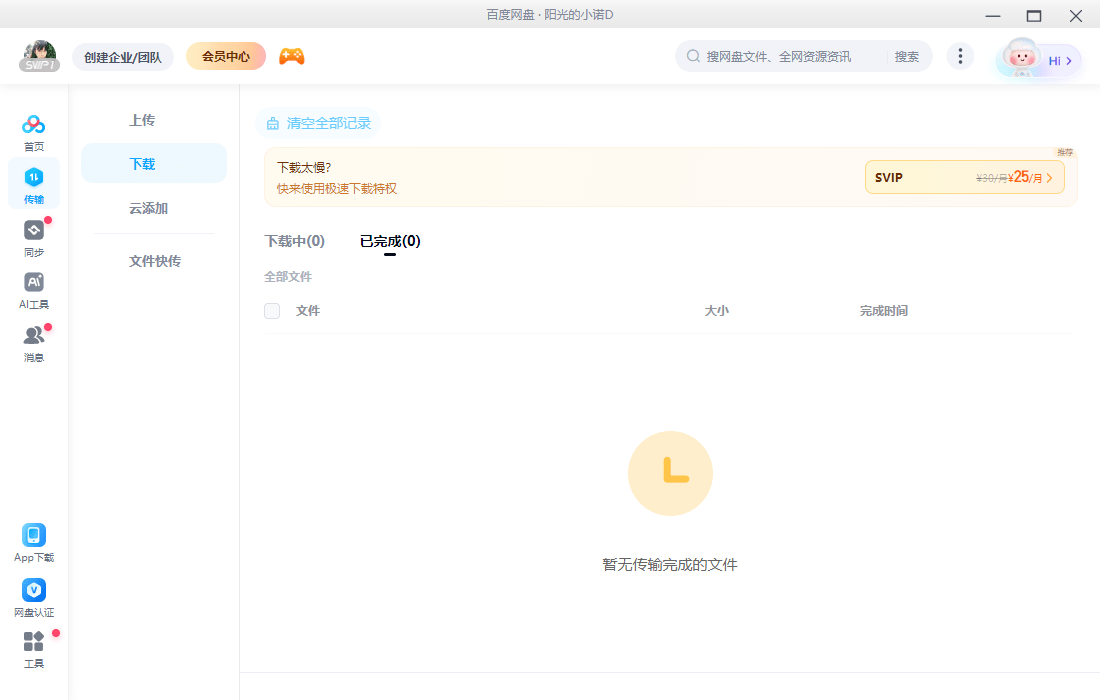Open SVIP offer via the ¥25/月 arrow
This screenshot has height=700, width=1100.
pos(1049,176)
